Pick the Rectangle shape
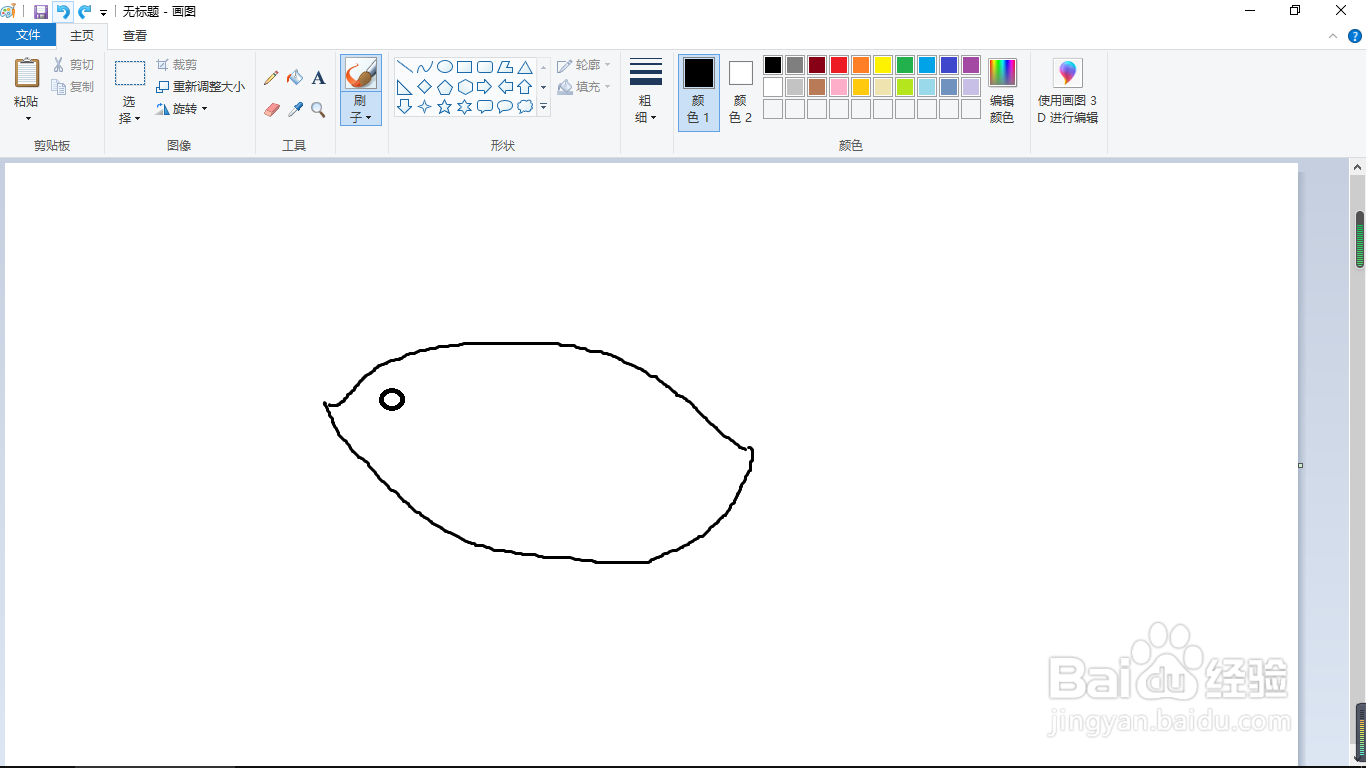This screenshot has height=768, width=1366. [x=465, y=67]
